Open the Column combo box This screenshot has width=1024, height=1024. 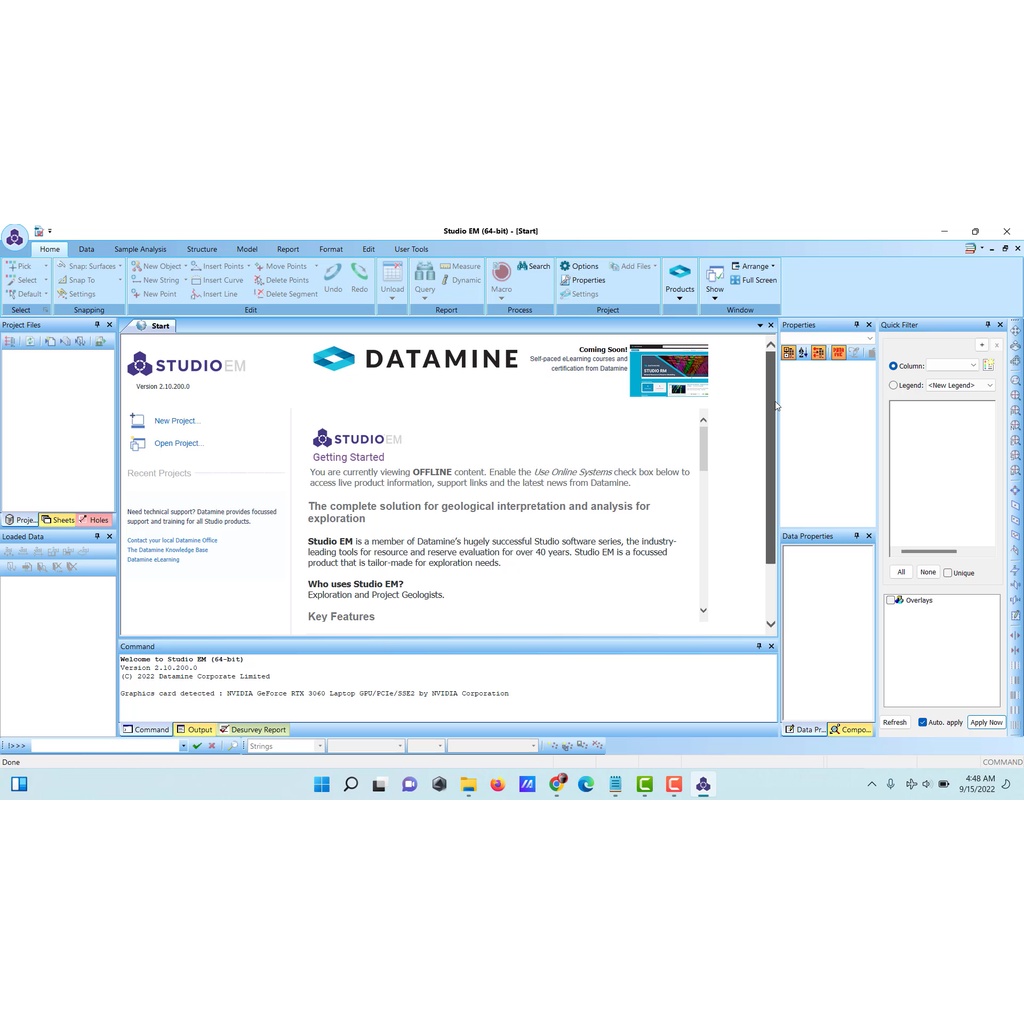[952, 366]
